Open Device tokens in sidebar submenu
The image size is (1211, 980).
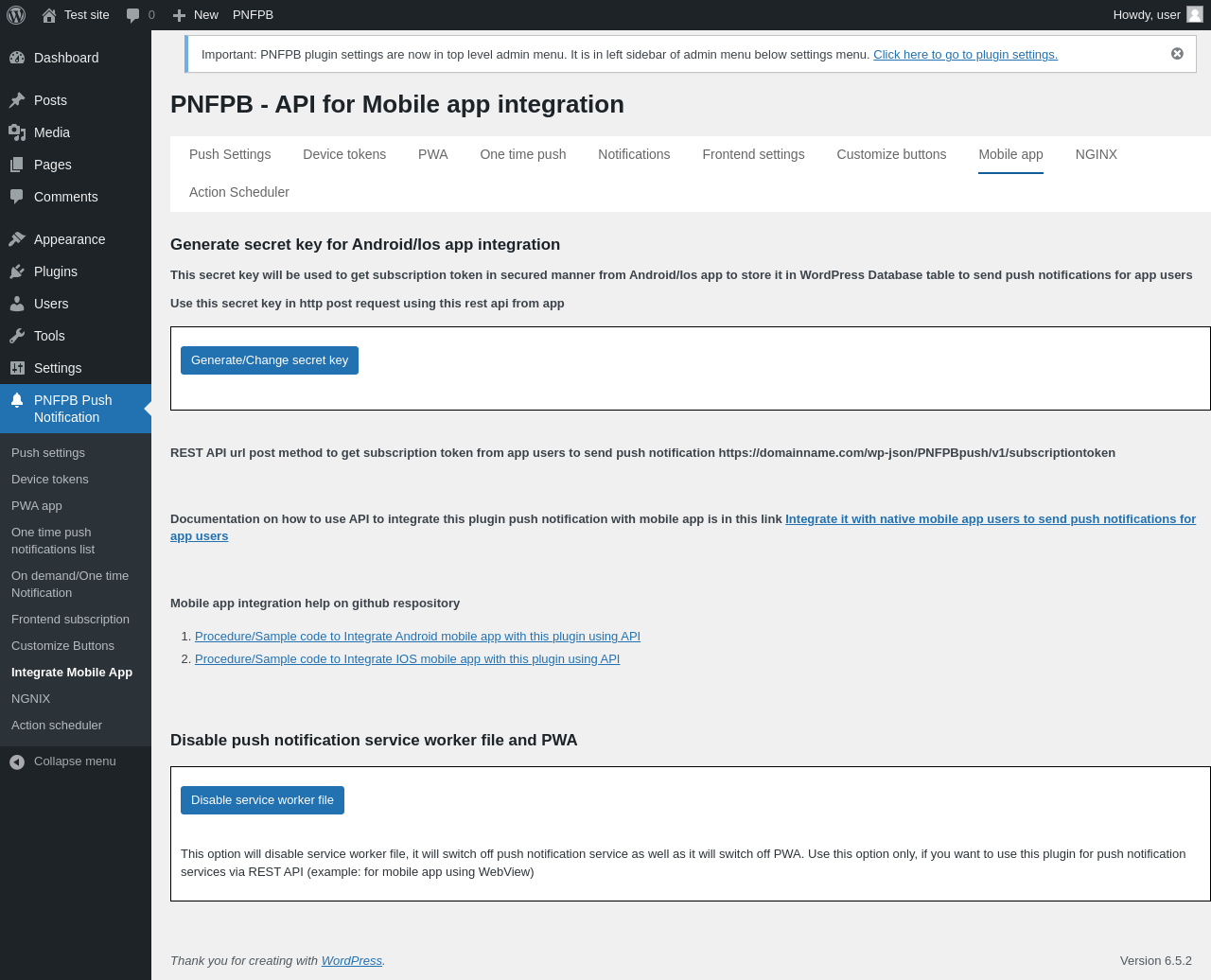[50, 480]
